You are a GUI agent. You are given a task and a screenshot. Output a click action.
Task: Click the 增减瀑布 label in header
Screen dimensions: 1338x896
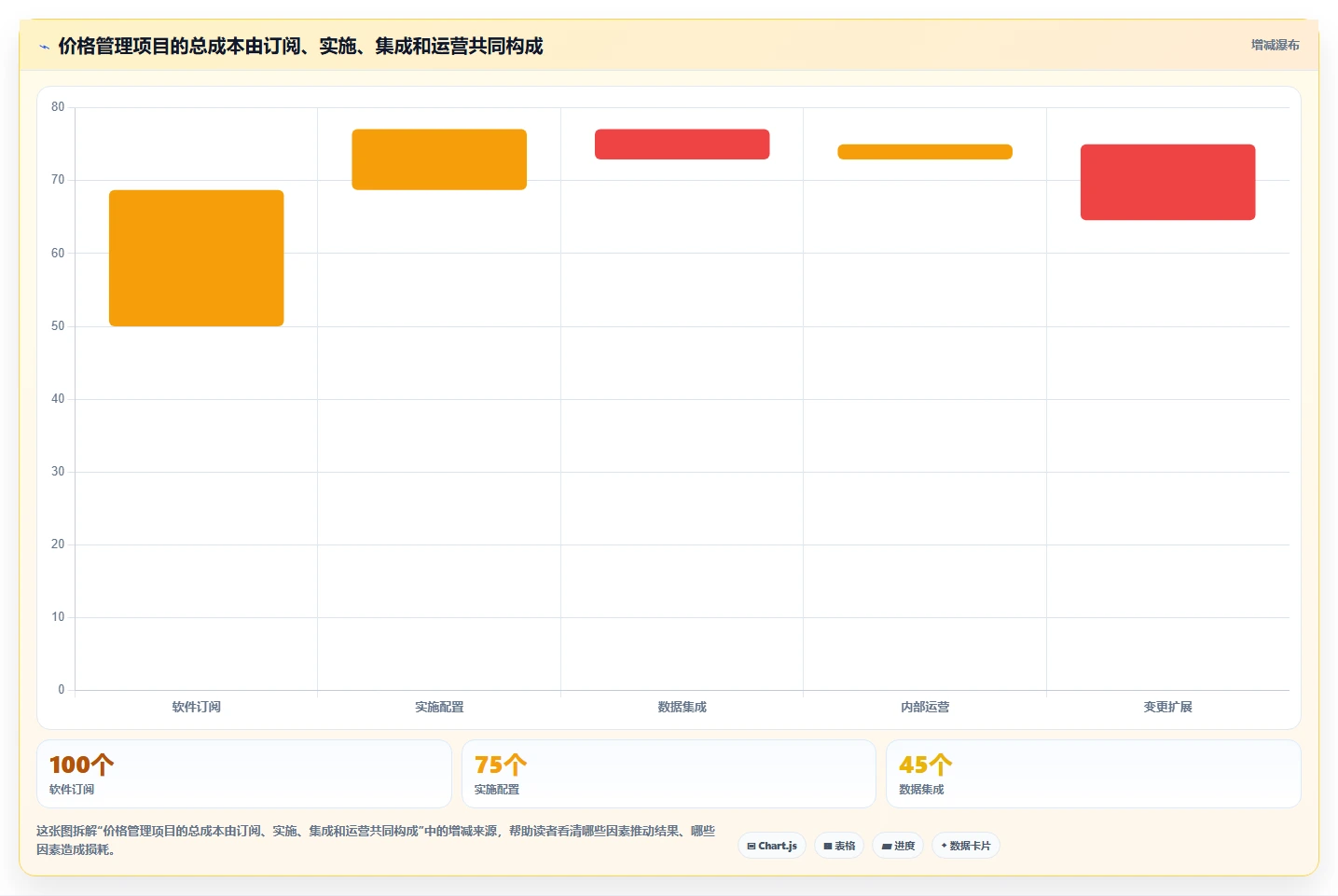pyautogui.click(x=1275, y=45)
